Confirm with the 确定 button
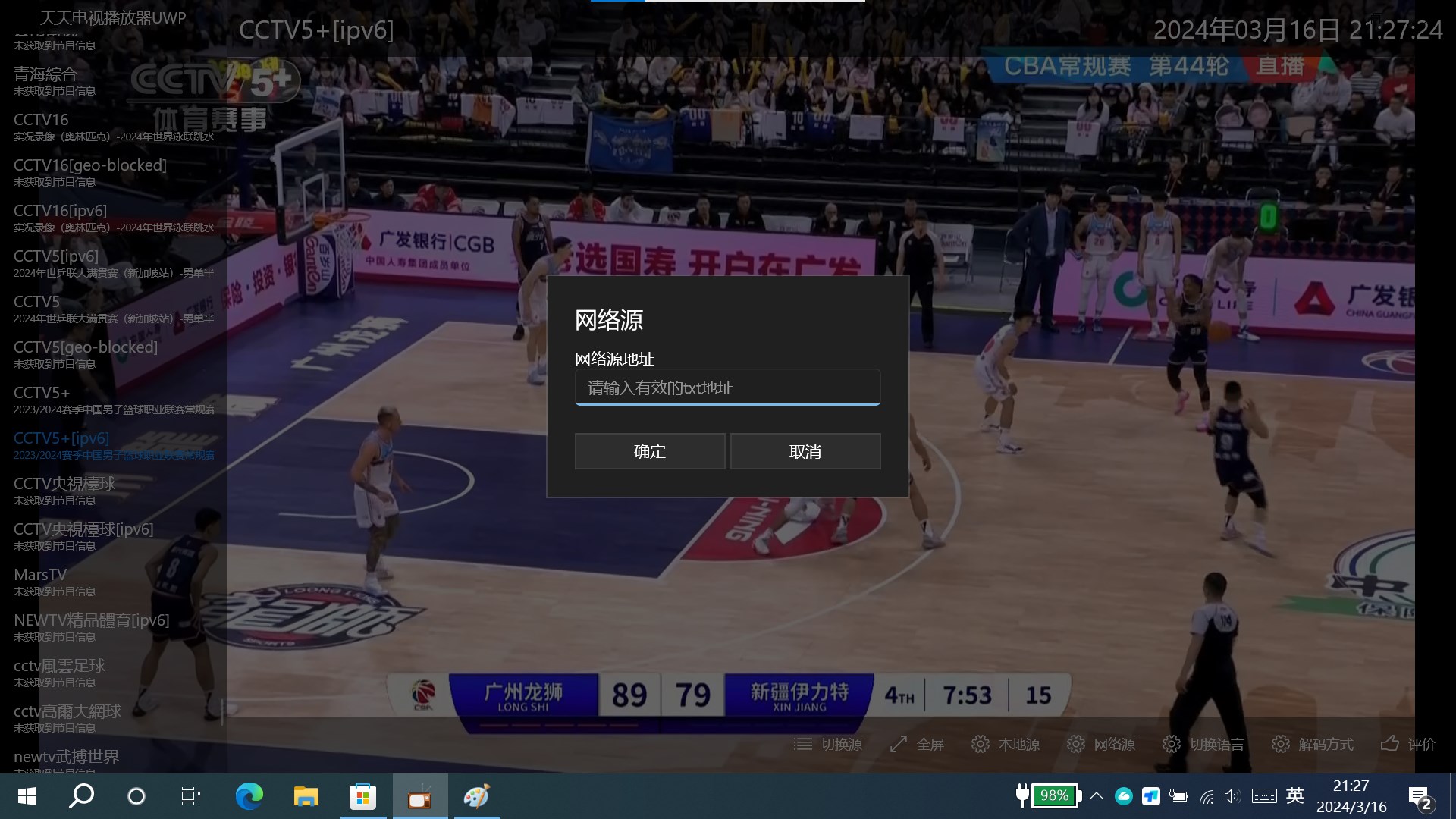1456x819 pixels. pyautogui.click(x=649, y=451)
